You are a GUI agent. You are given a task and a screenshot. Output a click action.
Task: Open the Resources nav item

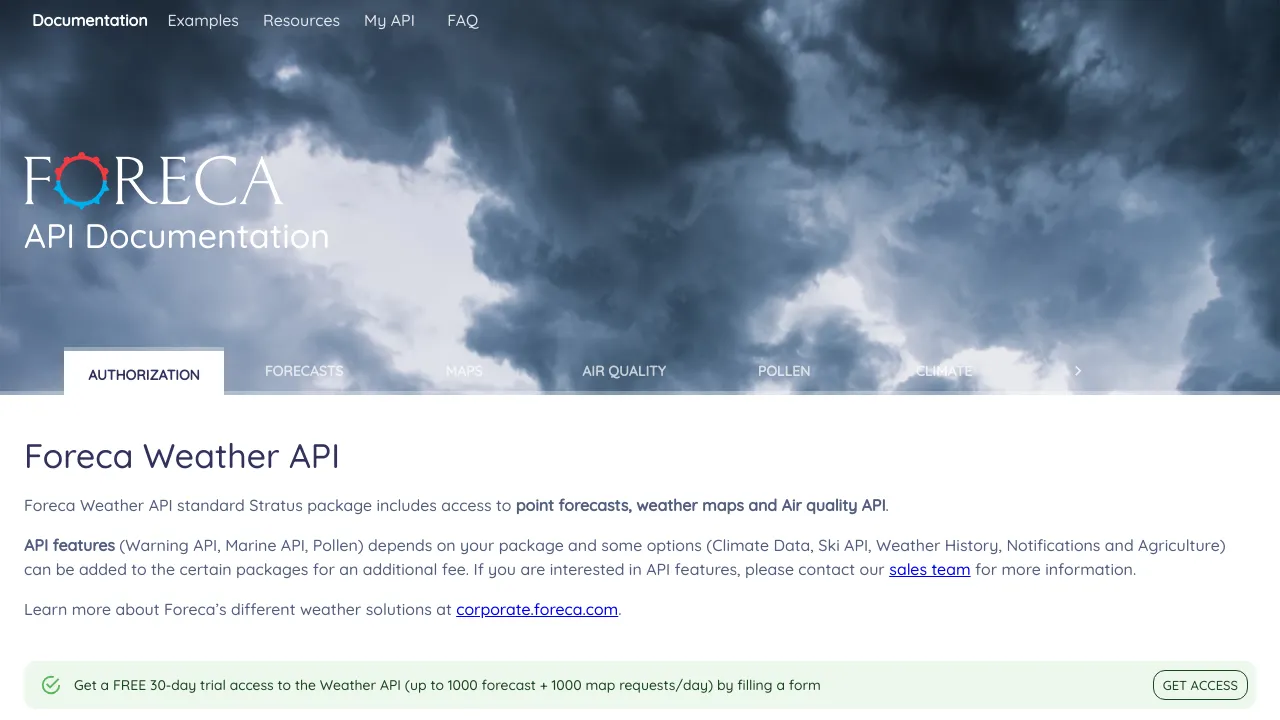301,20
